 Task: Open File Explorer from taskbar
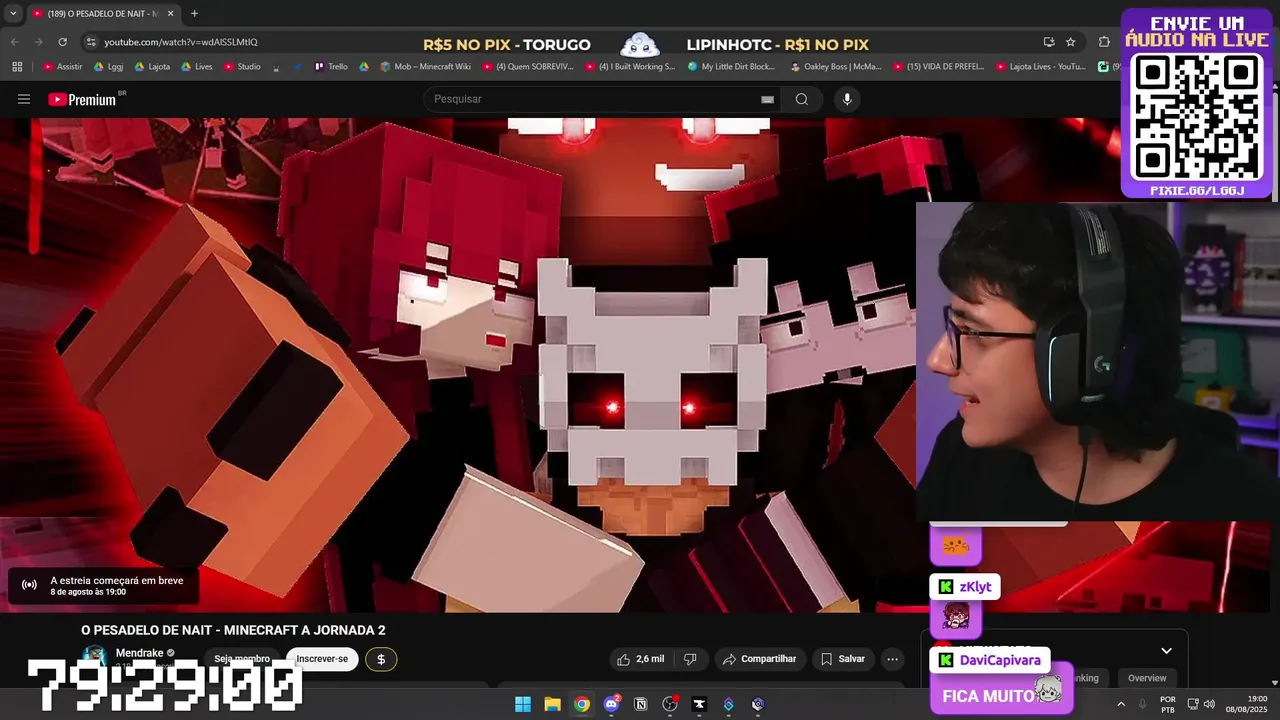point(552,704)
